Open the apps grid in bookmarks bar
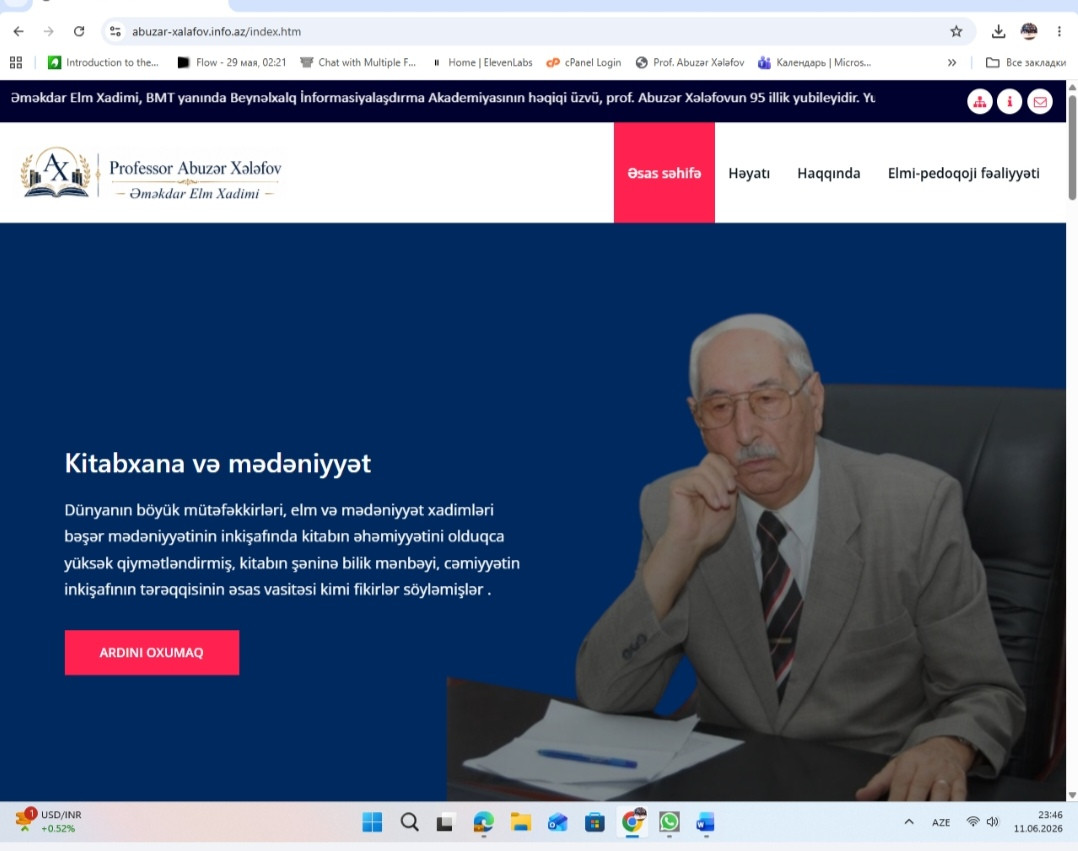 tap(16, 63)
